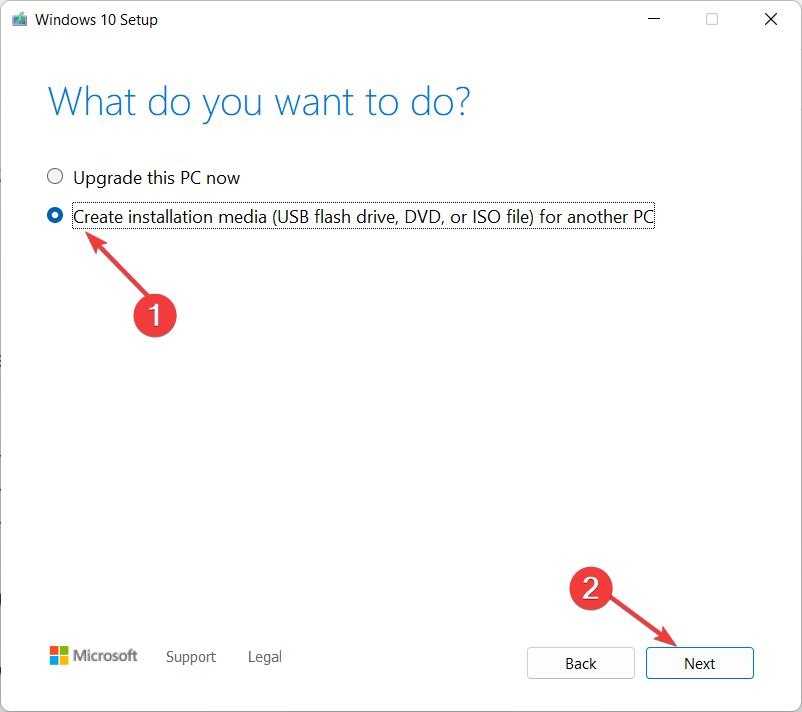Select the 'Upgrade this PC now' radio button

(x=55, y=177)
